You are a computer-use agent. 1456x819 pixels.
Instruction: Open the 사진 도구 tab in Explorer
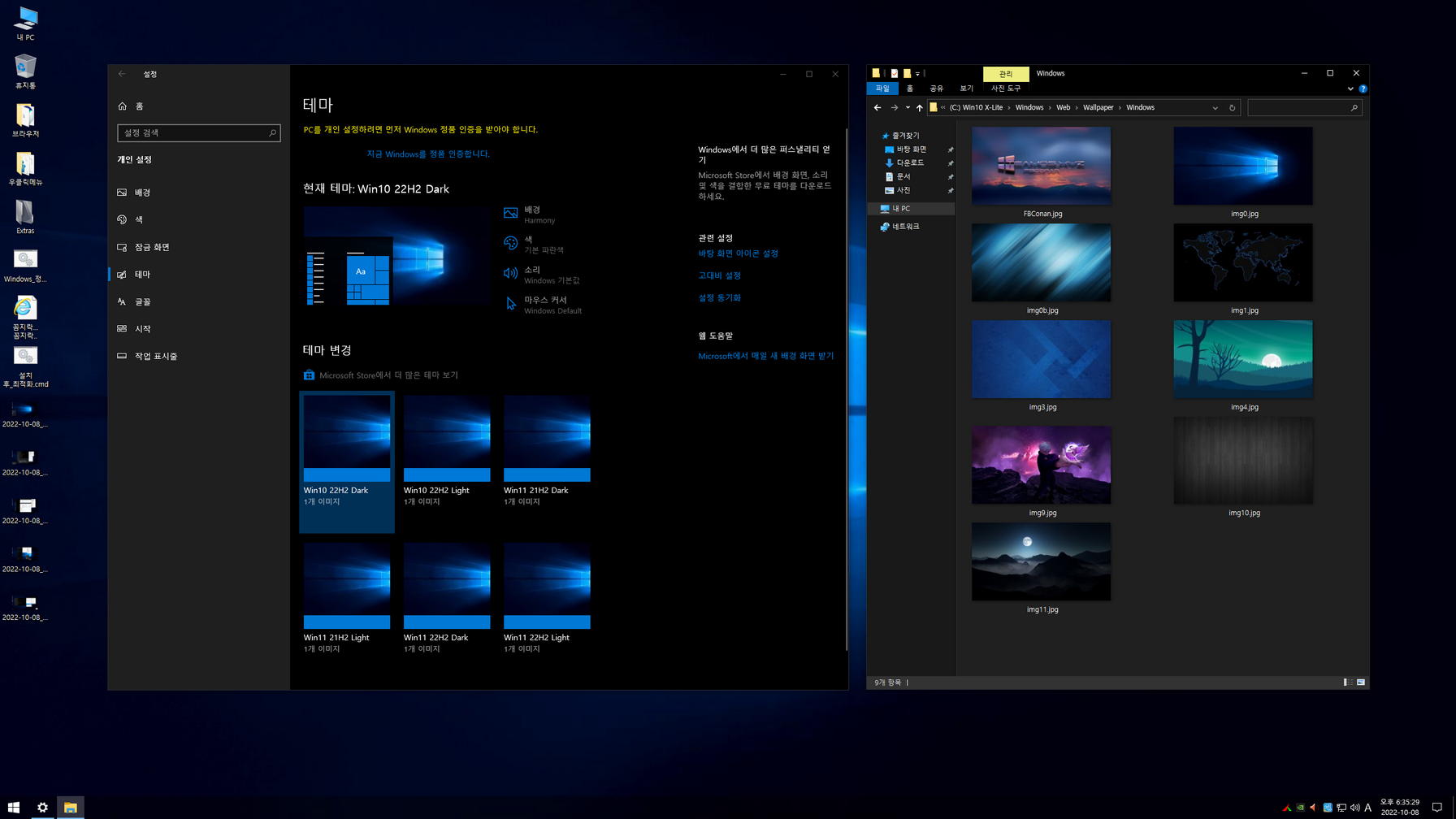pos(1006,89)
